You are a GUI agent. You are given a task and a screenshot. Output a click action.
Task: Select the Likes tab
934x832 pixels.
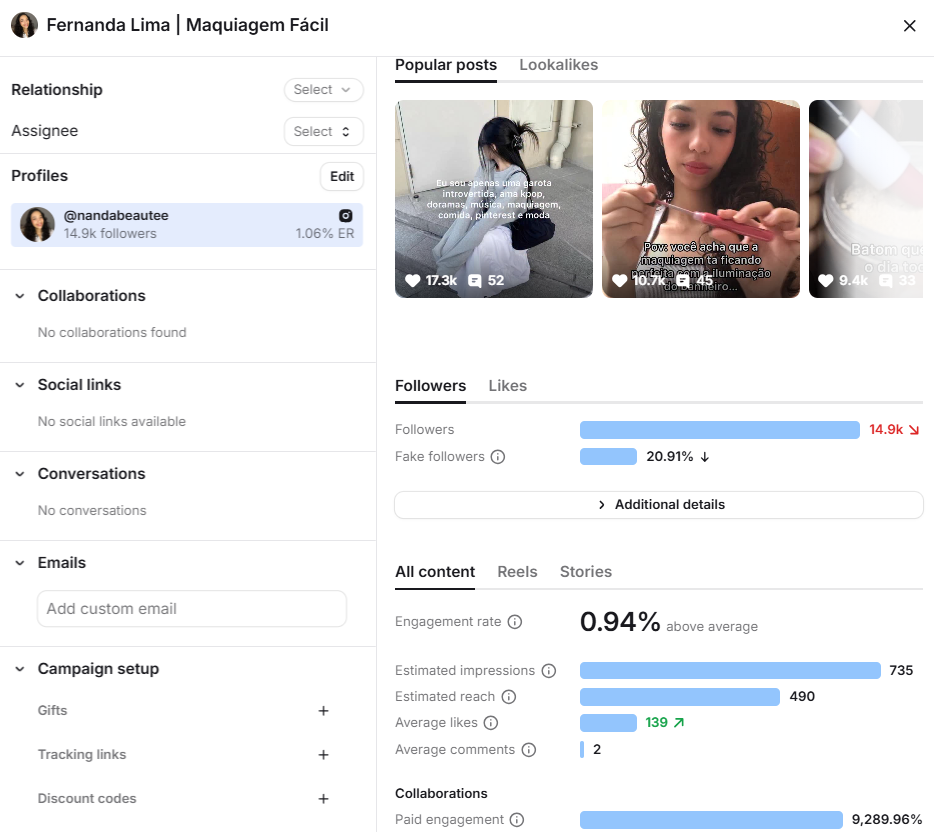[x=508, y=386]
